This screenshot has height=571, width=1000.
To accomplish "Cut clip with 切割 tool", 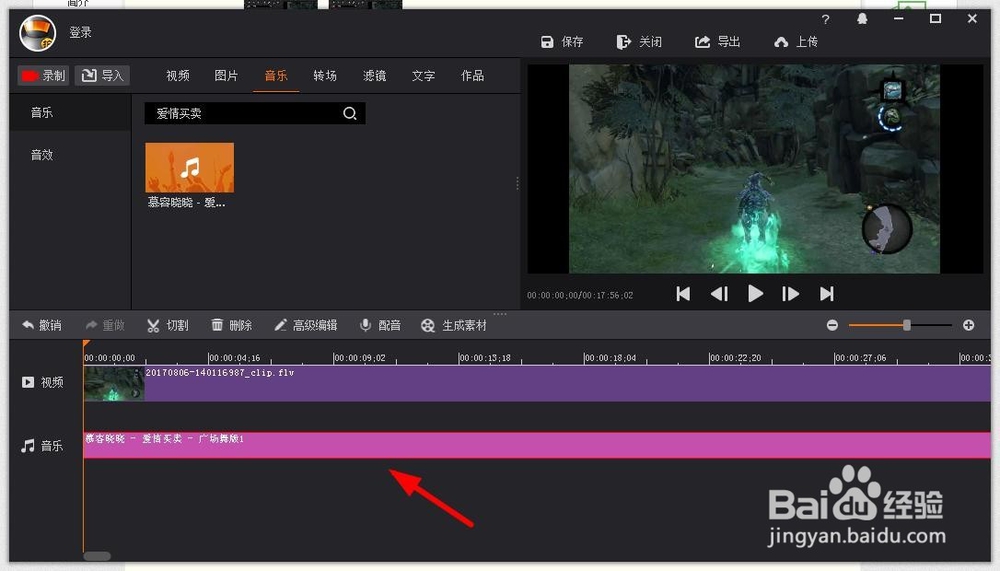I will [x=168, y=325].
